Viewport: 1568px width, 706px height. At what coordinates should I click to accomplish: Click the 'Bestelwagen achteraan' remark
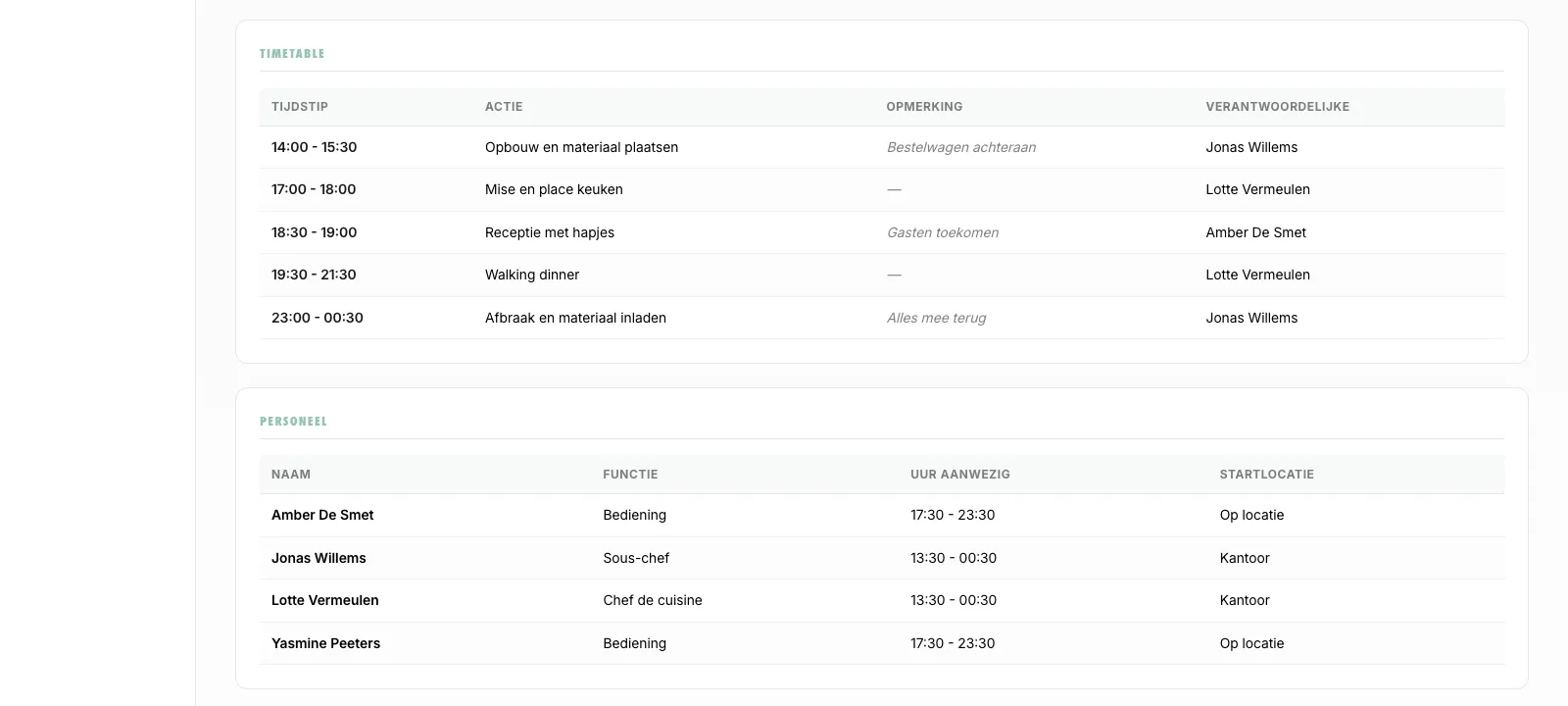click(961, 147)
